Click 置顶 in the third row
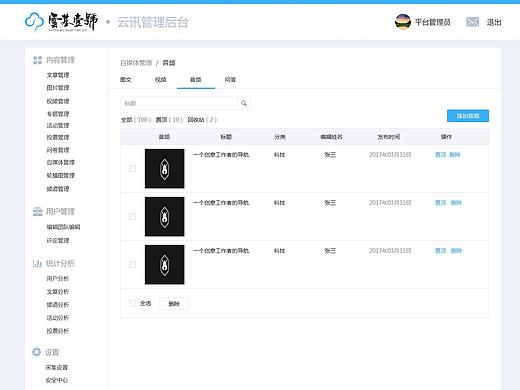The width and height of the screenshot is (520, 390). coord(440,251)
